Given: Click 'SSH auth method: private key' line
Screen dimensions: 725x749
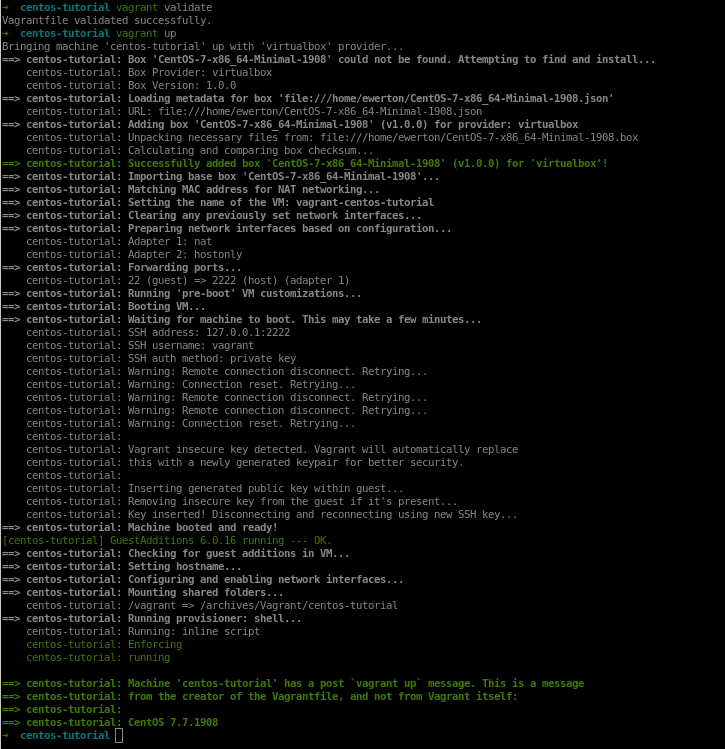Looking at the screenshot, I should point(161,358).
